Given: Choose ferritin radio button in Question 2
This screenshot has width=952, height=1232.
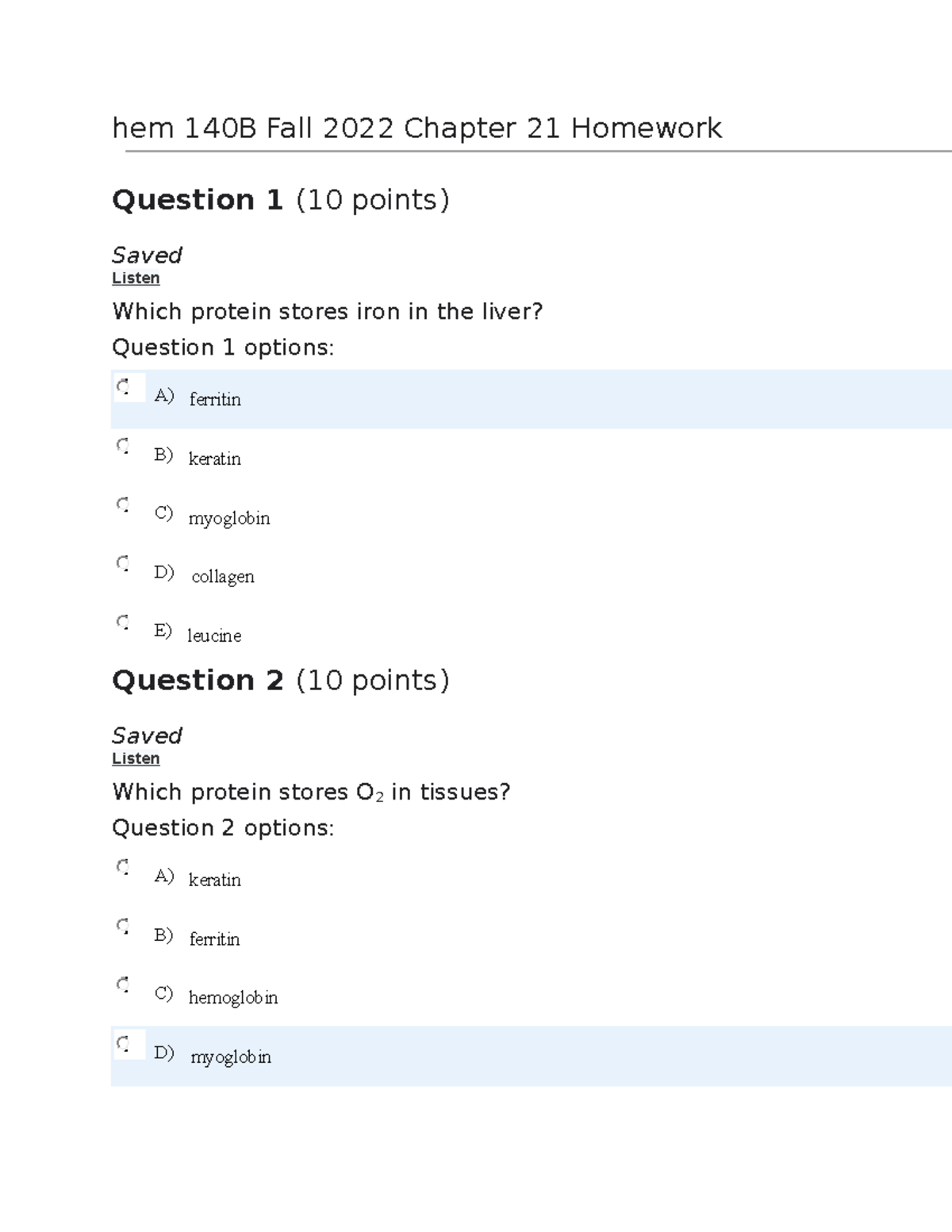Looking at the screenshot, I should pyautogui.click(x=123, y=926).
